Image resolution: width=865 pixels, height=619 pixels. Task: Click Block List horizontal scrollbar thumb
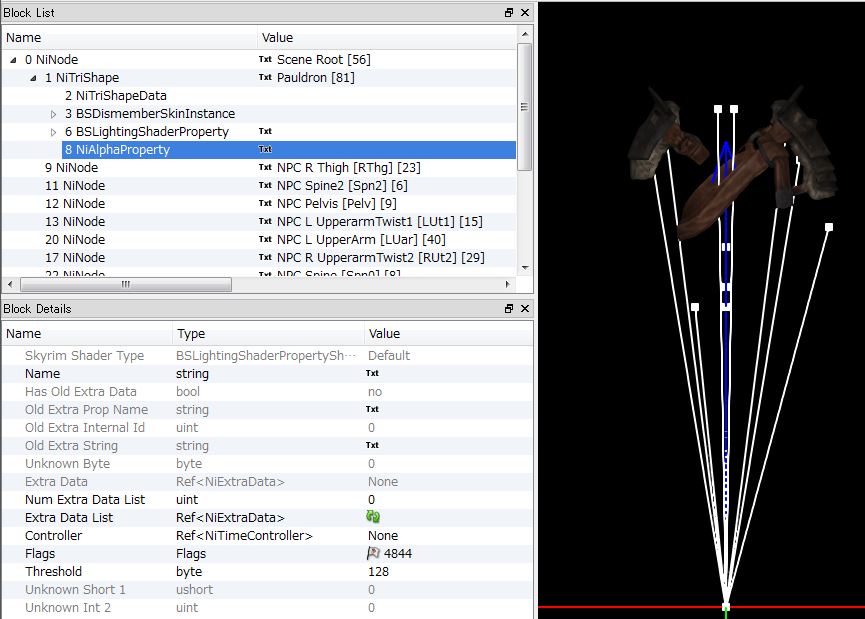coord(126,284)
